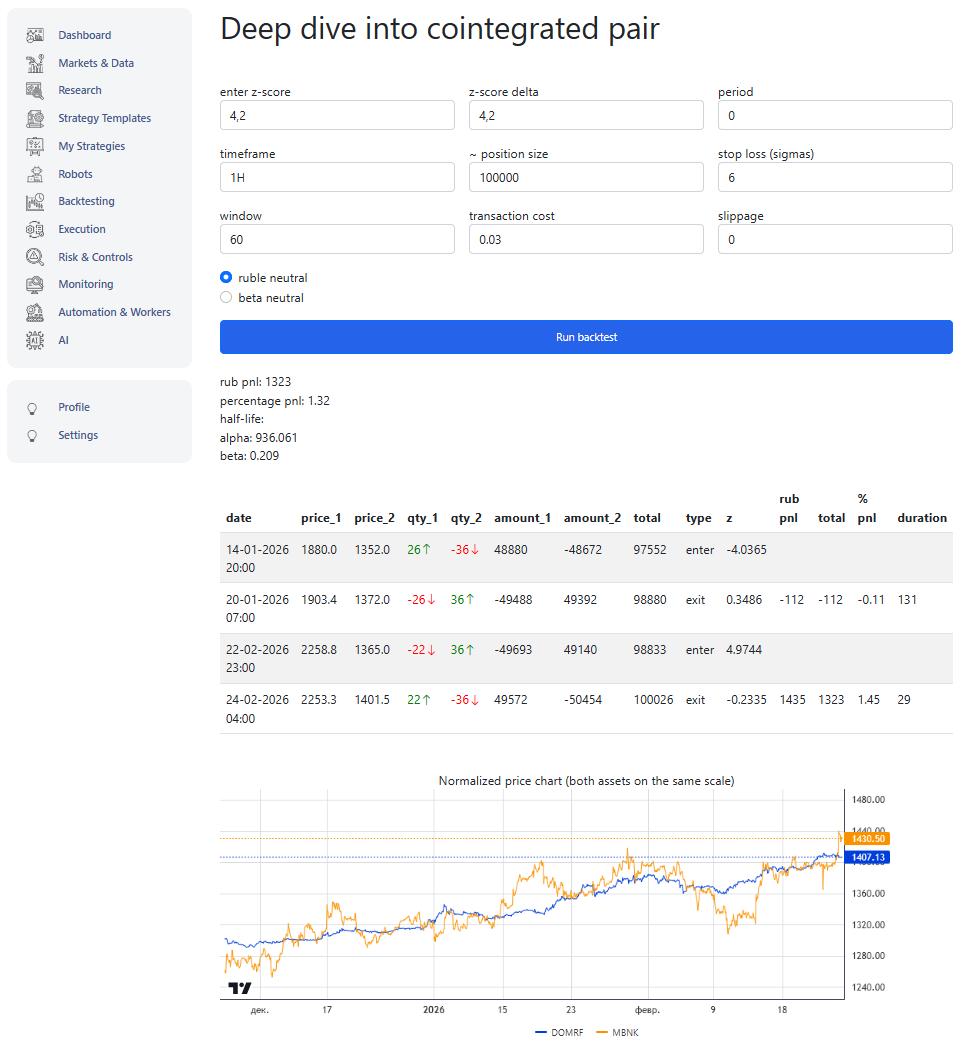Click the Robots sidebar icon
963x1043 pixels.
tap(35, 174)
